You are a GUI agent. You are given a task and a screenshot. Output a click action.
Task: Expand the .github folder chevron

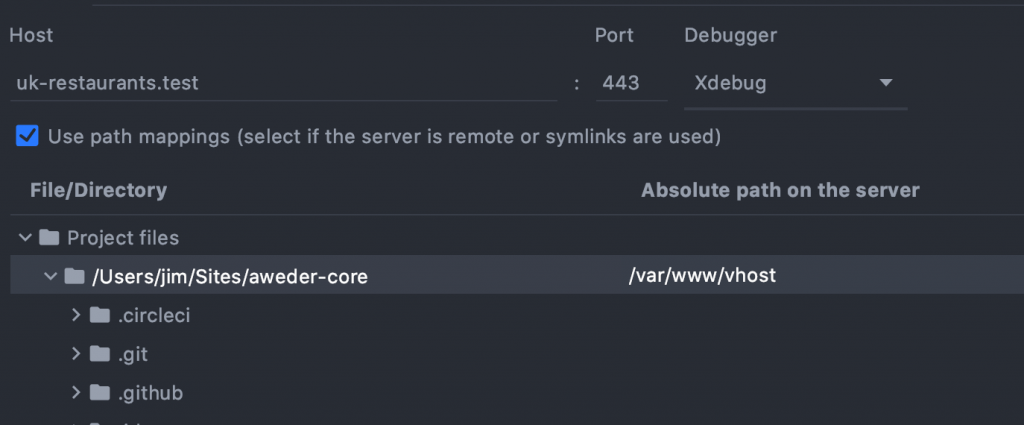click(x=76, y=393)
